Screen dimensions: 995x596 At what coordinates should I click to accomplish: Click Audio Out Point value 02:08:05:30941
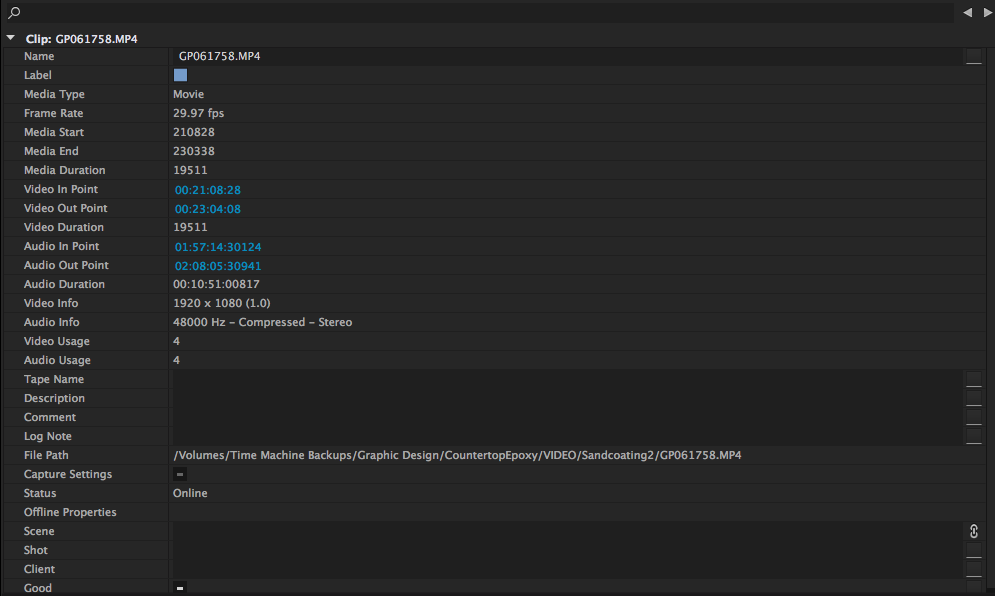coord(218,266)
